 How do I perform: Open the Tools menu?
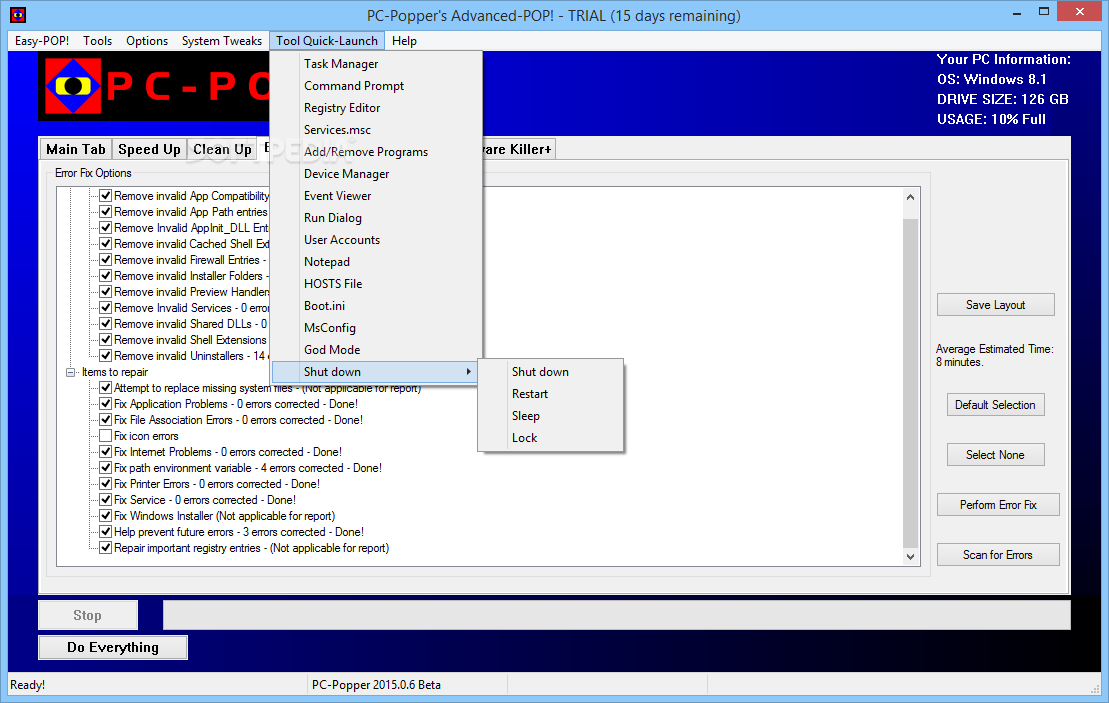[98, 41]
